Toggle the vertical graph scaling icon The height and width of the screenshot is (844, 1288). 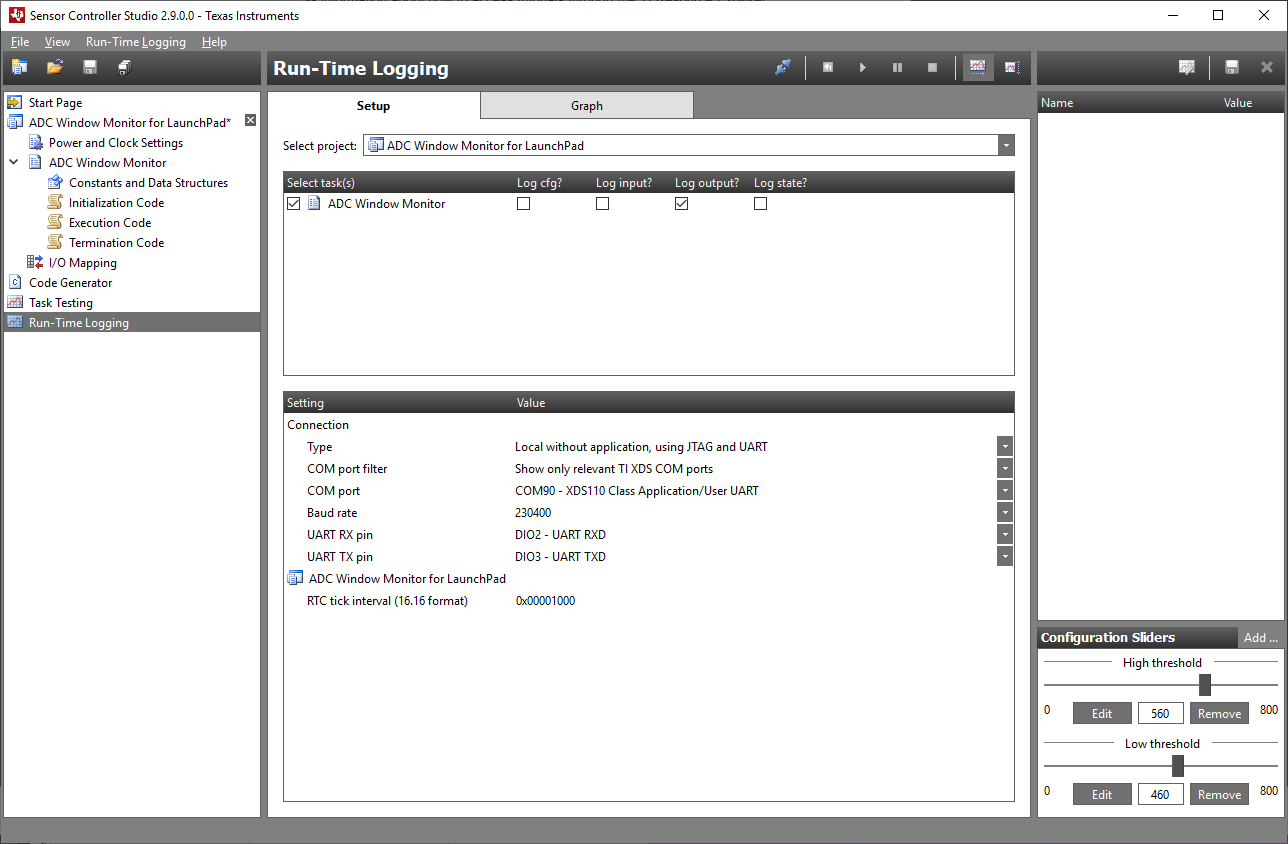(x=1012, y=67)
